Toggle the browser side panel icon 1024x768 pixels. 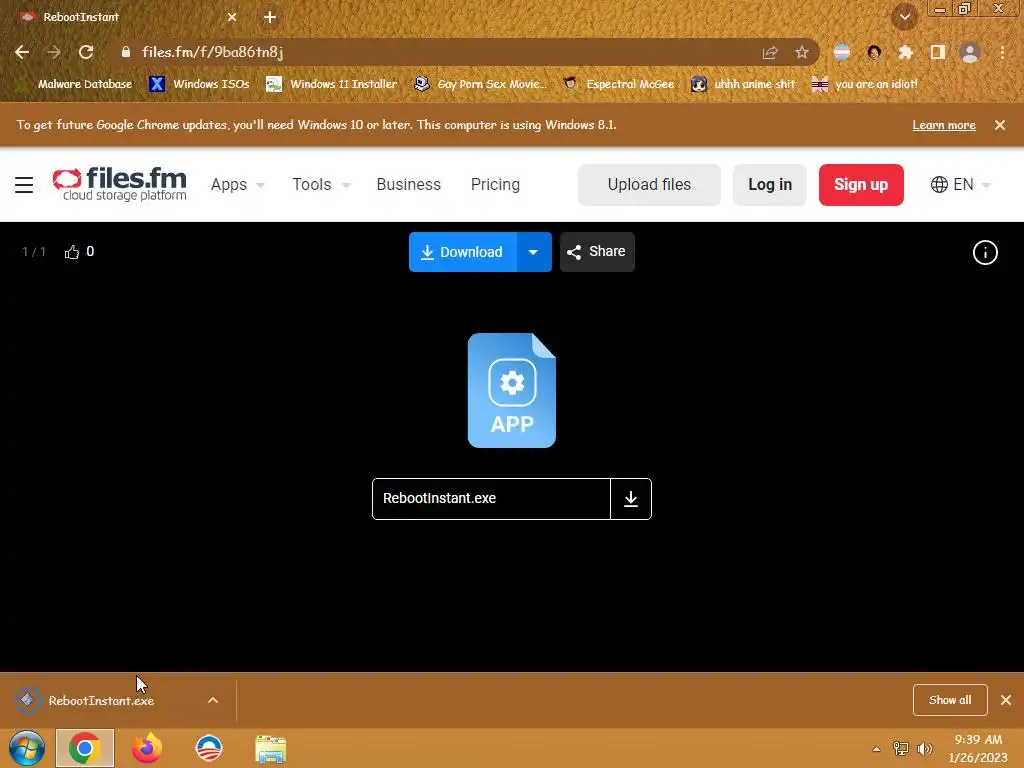click(x=938, y=52)
